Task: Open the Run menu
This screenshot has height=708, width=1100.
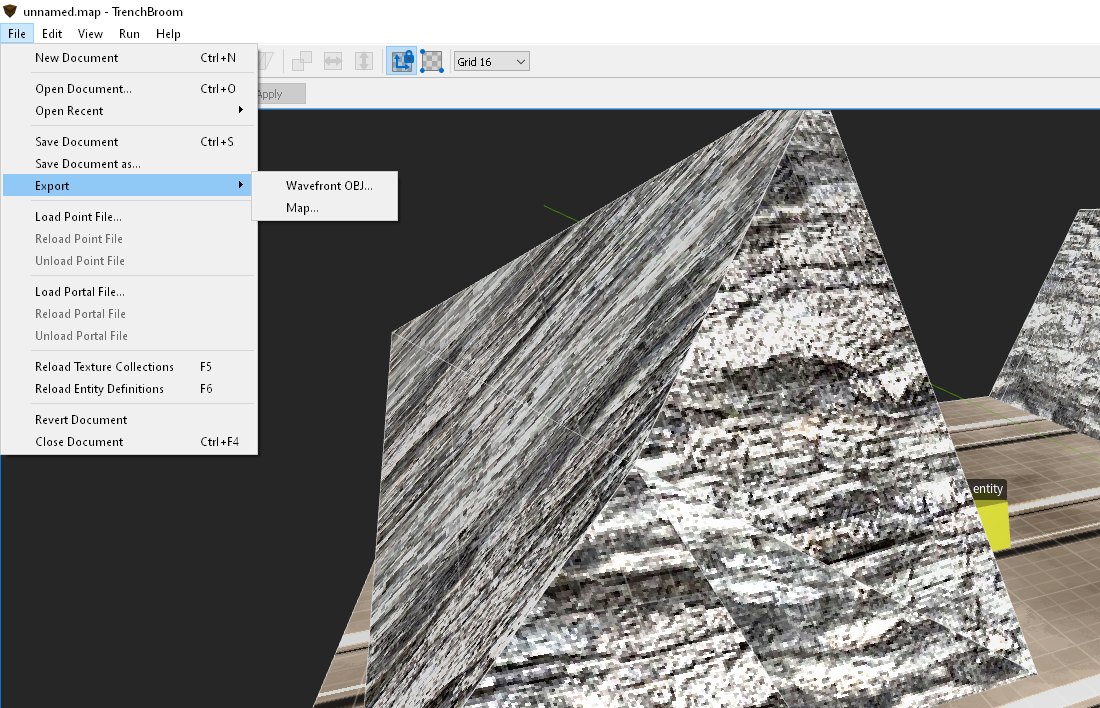Action: tap(129, 34)
